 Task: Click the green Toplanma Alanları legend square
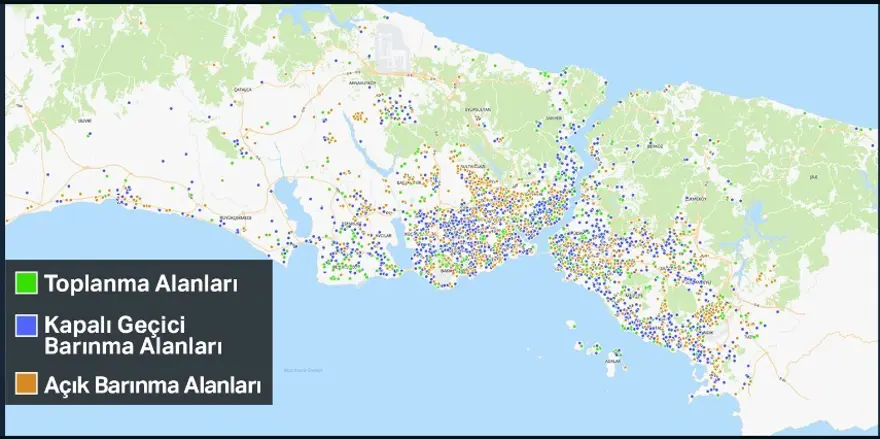(27, 283)
